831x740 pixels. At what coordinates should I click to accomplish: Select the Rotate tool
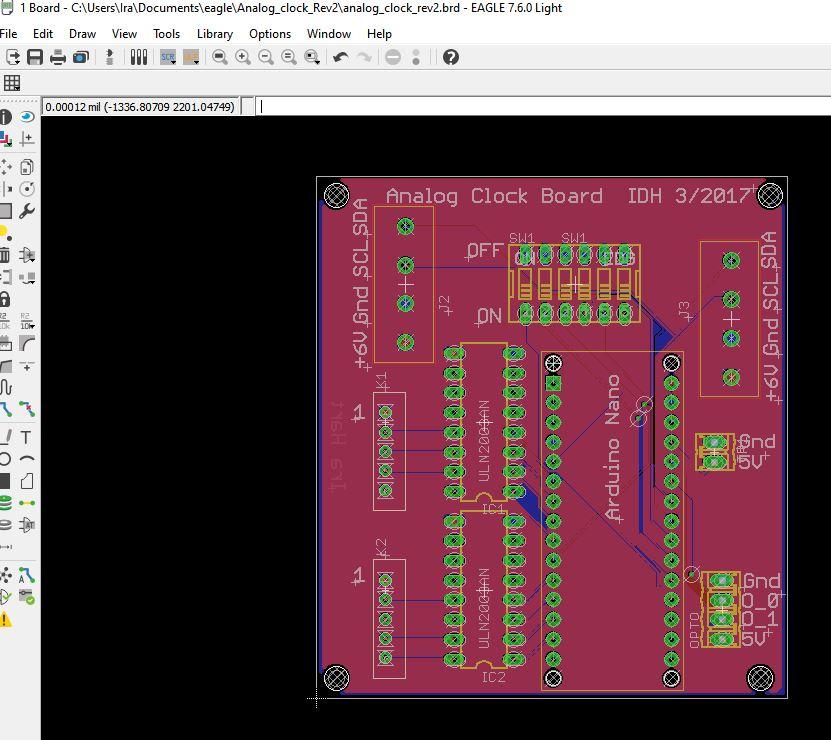point(27,189)
